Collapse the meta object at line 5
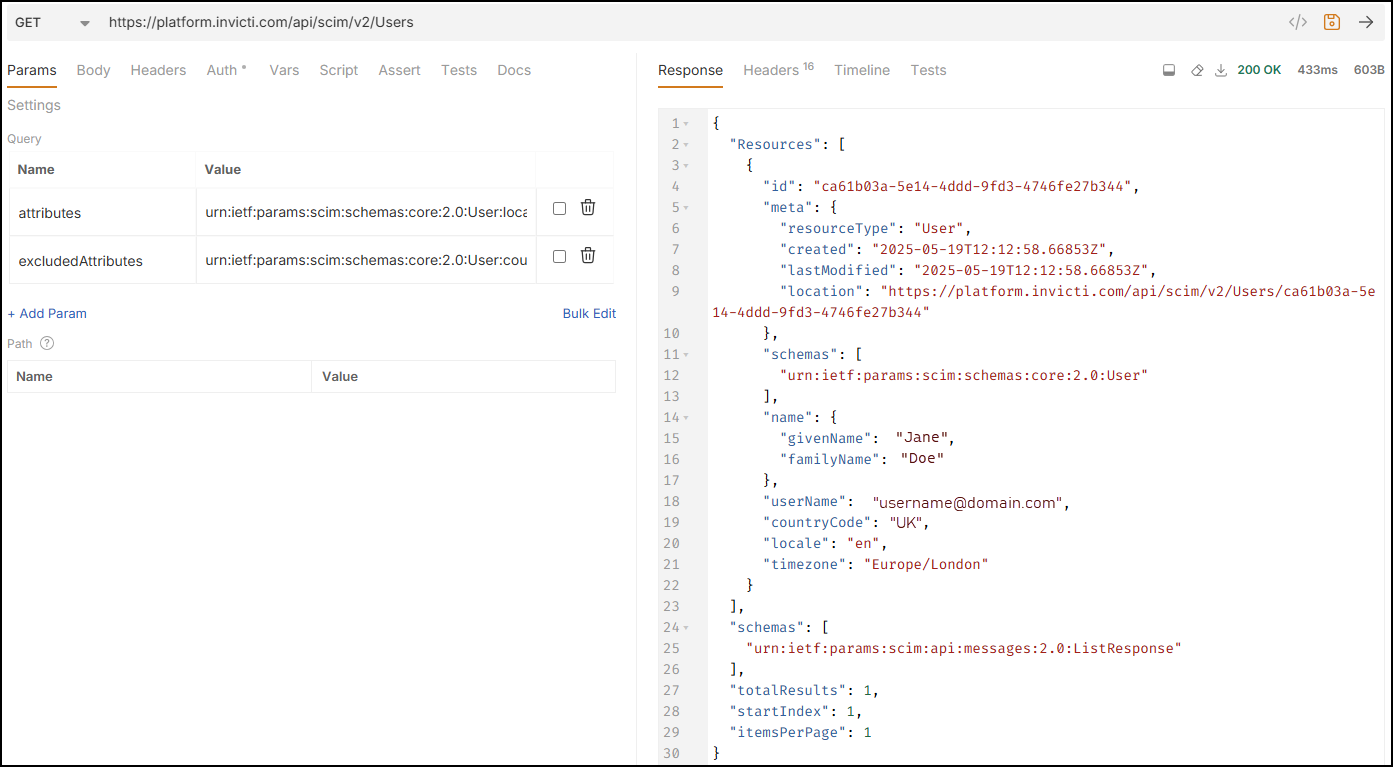Screen dimensions: 1393x767 (684, 207)
